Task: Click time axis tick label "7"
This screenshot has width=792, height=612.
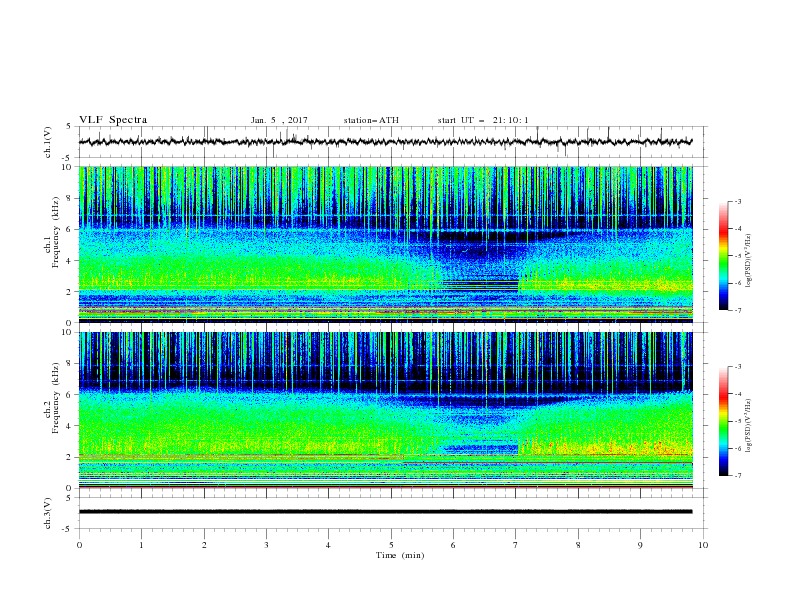Action: point(516,545)
